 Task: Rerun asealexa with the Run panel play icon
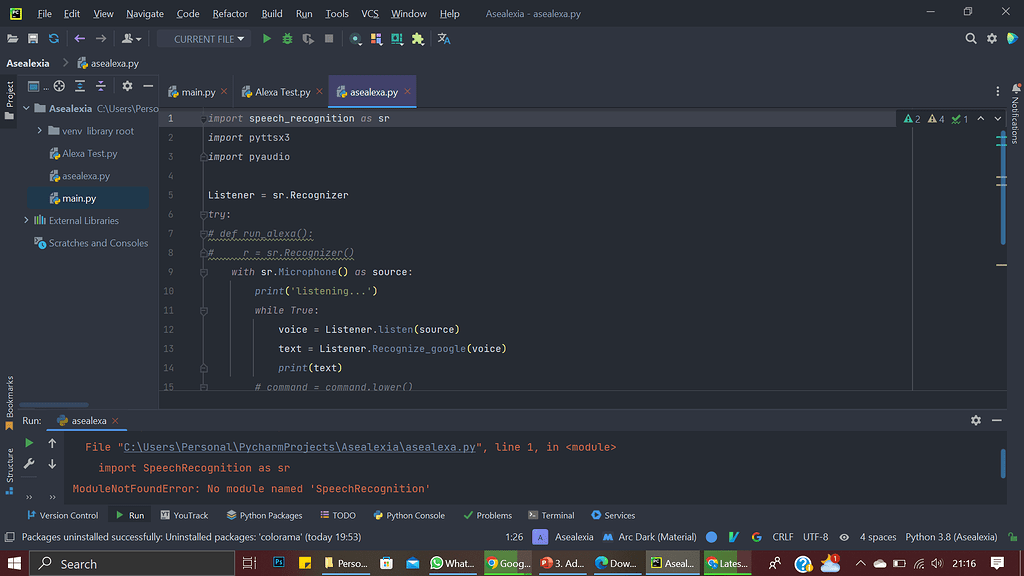(29, 443)
